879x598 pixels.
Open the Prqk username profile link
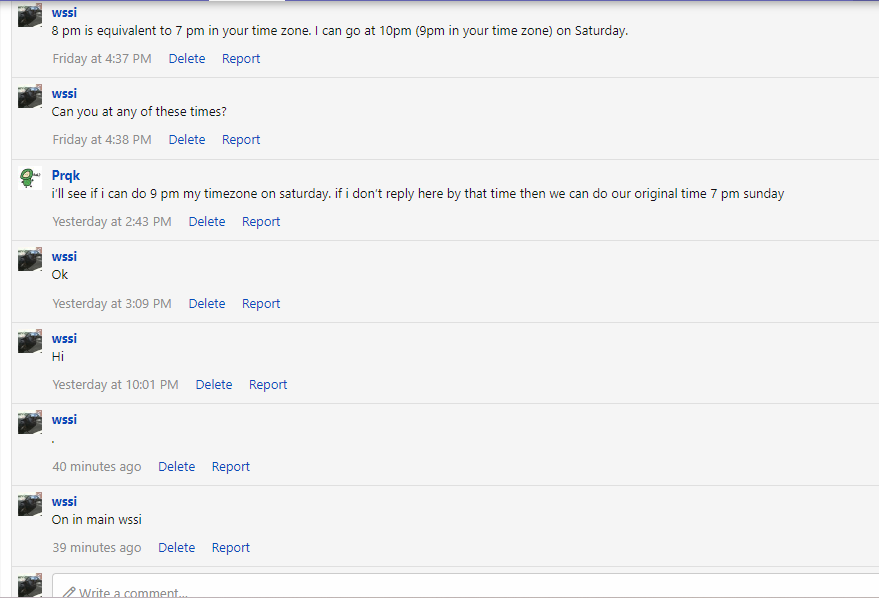66,175
